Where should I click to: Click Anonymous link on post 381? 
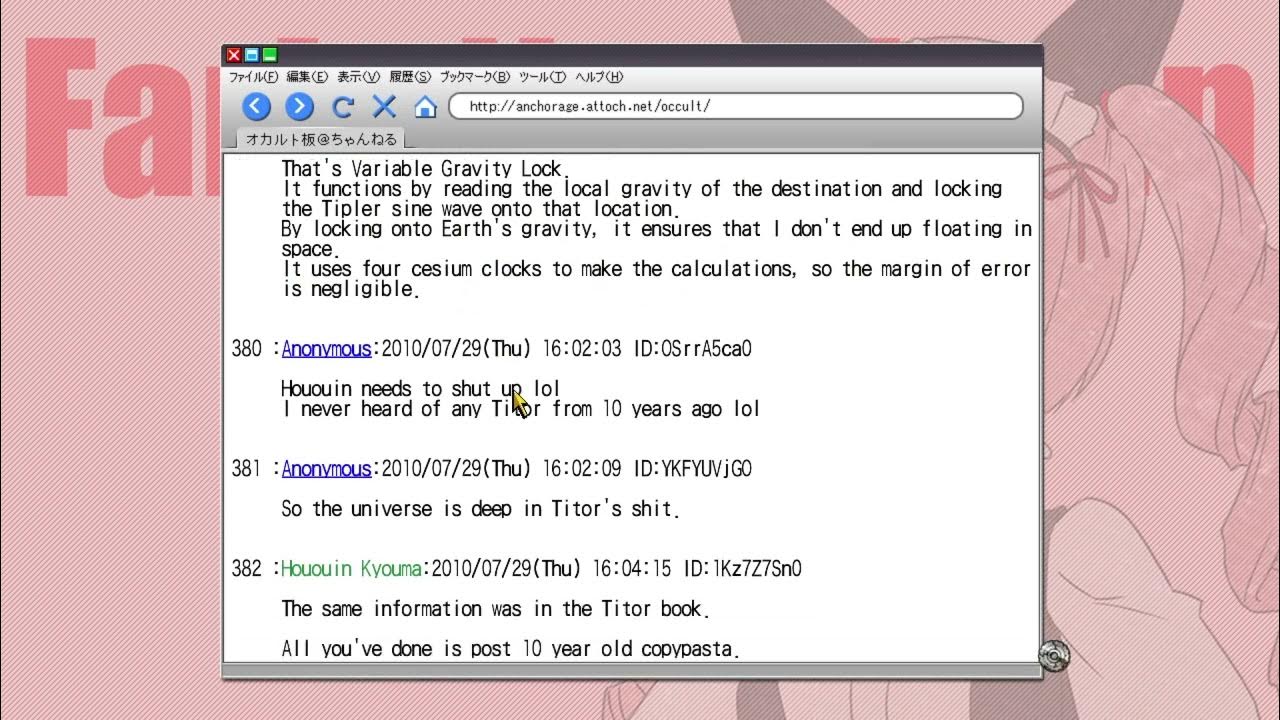click(x=326, y=469)
